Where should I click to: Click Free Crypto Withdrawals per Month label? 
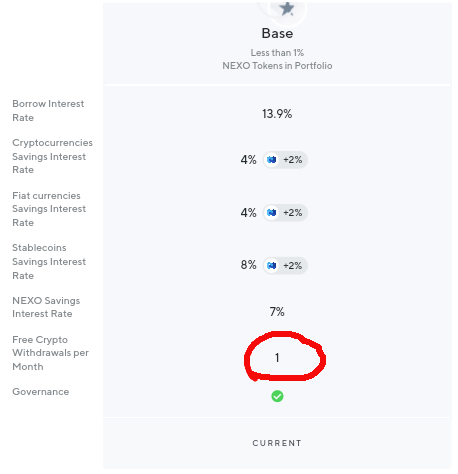[x=50, y=353]
